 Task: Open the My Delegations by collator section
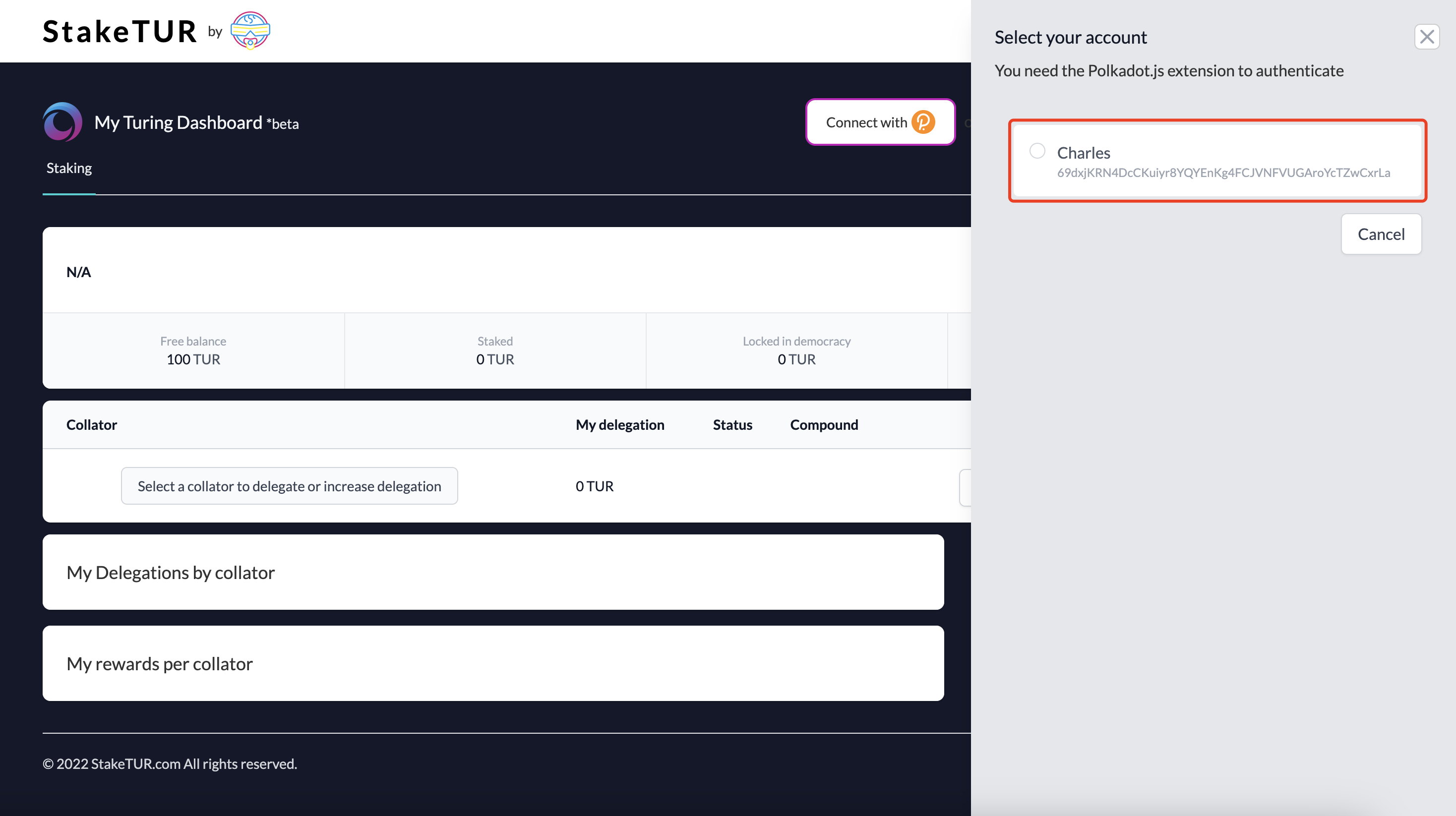pos(493,572)
